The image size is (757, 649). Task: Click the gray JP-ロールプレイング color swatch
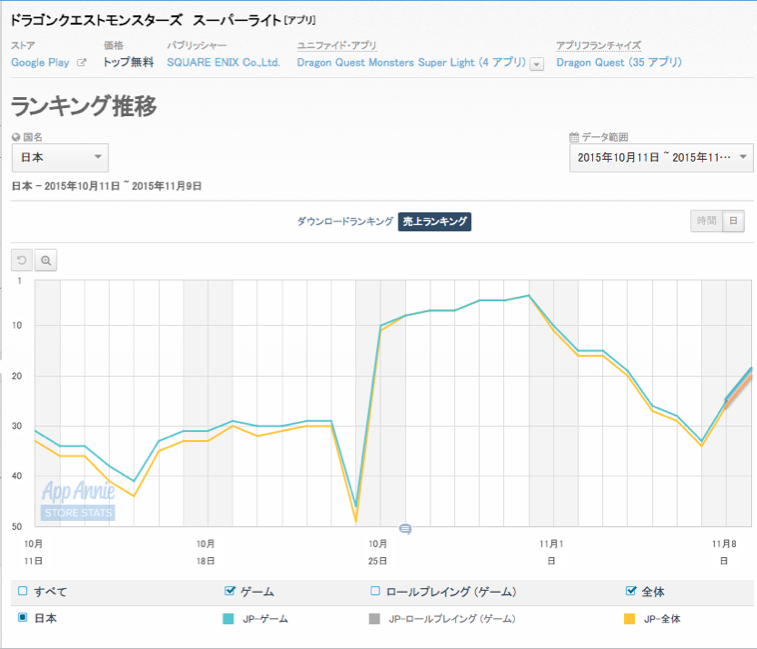374,619
